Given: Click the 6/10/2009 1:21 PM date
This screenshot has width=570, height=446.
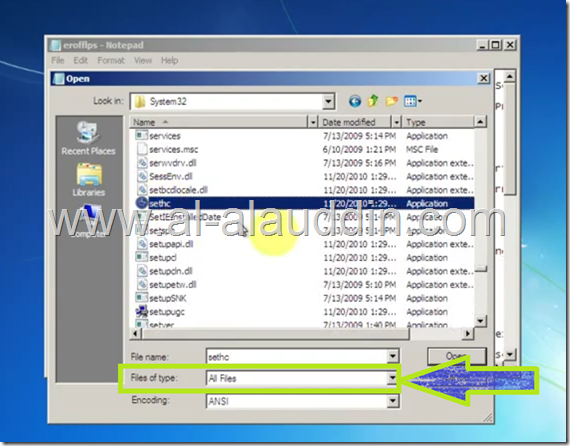Looking at the screenshot, I should point(359,149).
